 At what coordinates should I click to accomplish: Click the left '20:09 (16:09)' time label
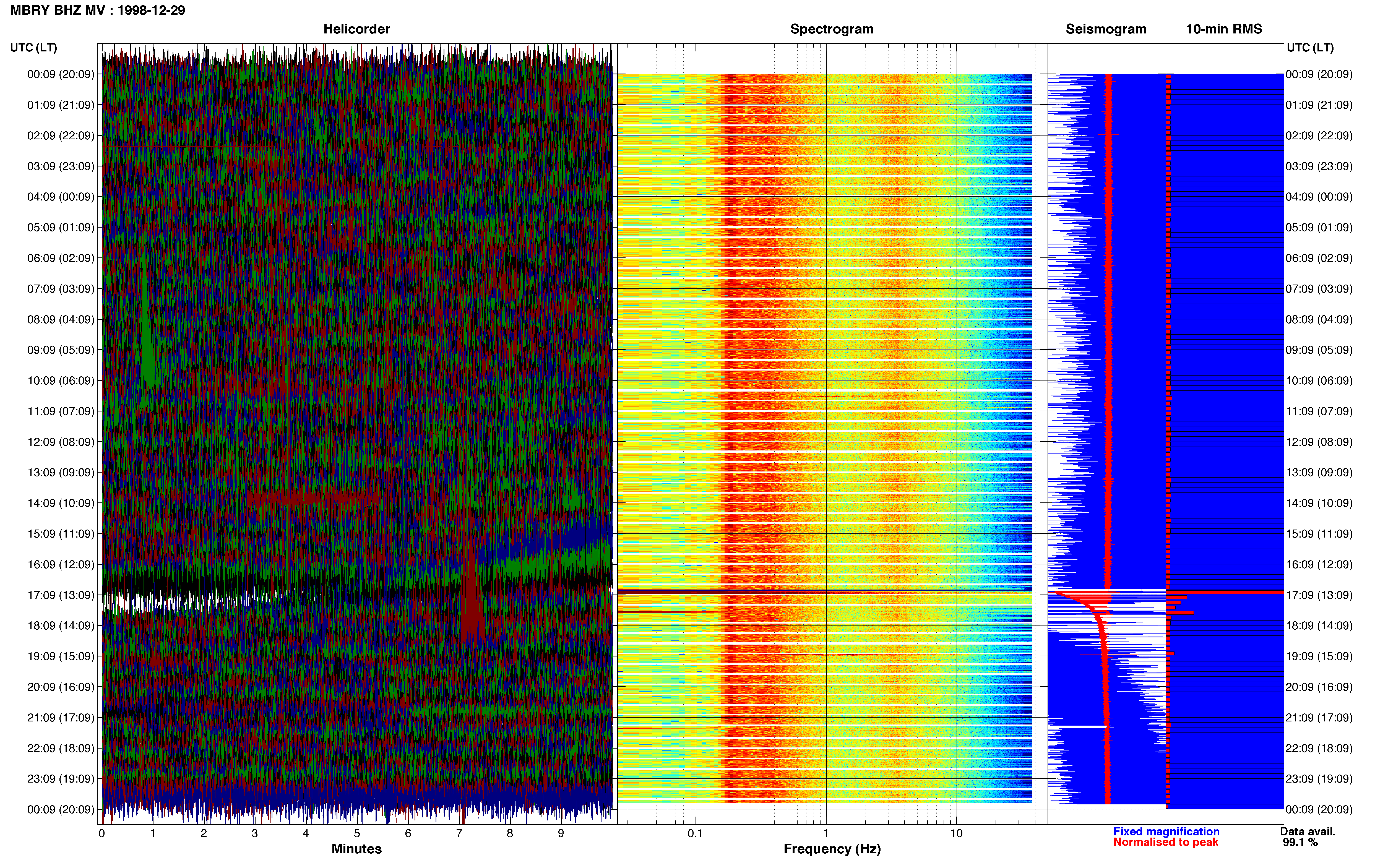pyautogui.click(x=61, y=687)
